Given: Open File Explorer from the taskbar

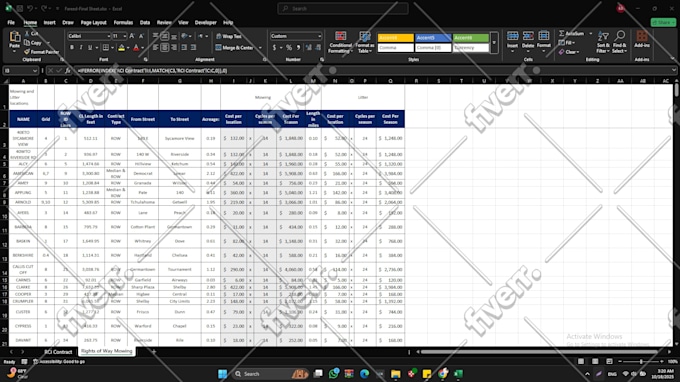Looking at the screenshot, I should pos(396,374).
